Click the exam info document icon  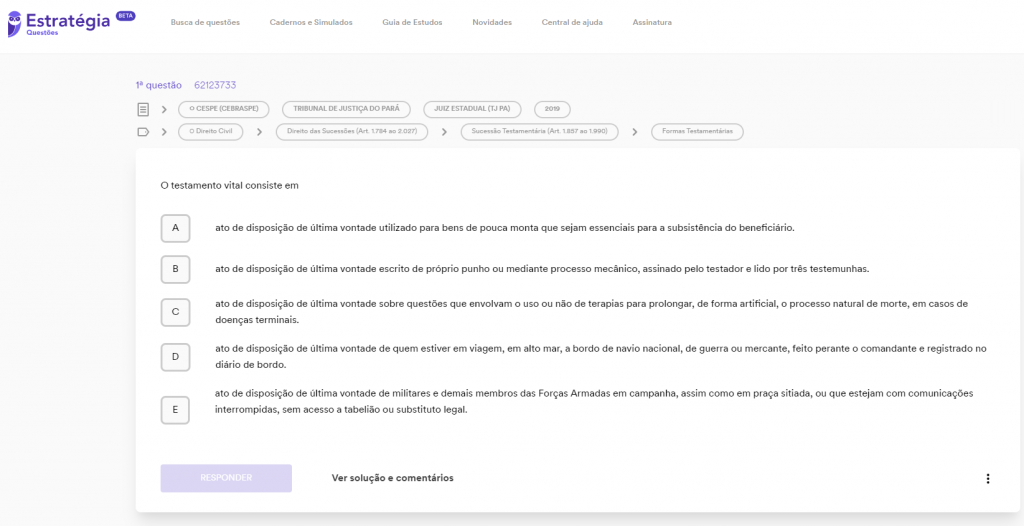(143, 110)
